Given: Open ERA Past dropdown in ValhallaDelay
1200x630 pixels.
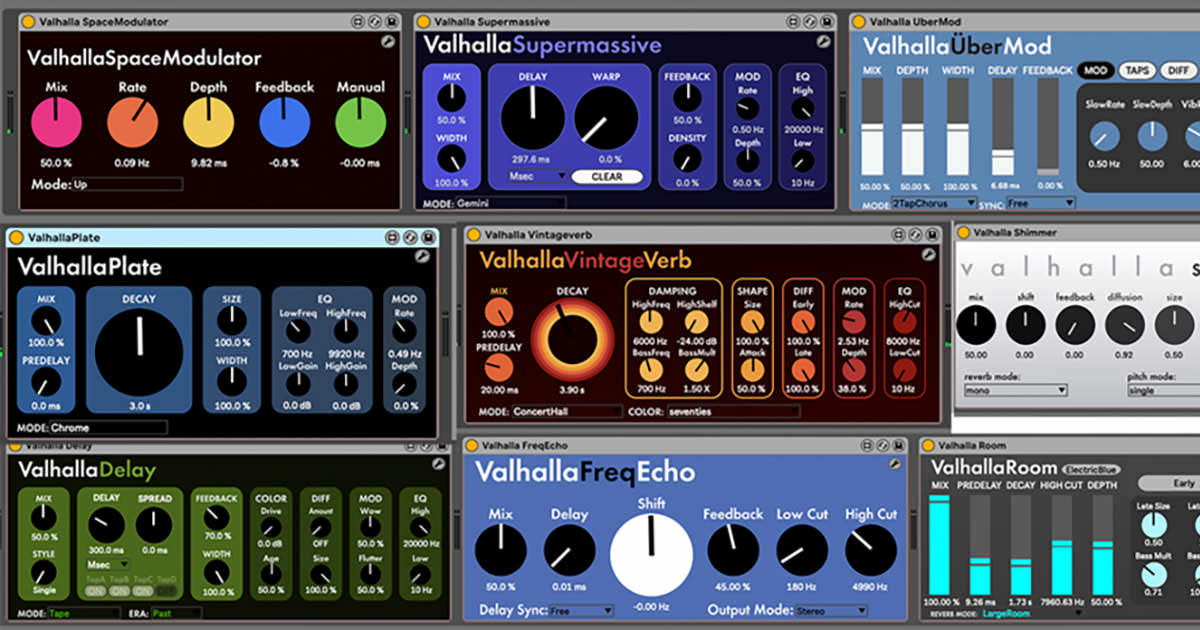Looking at the screenshot, I should pos(177,613).
